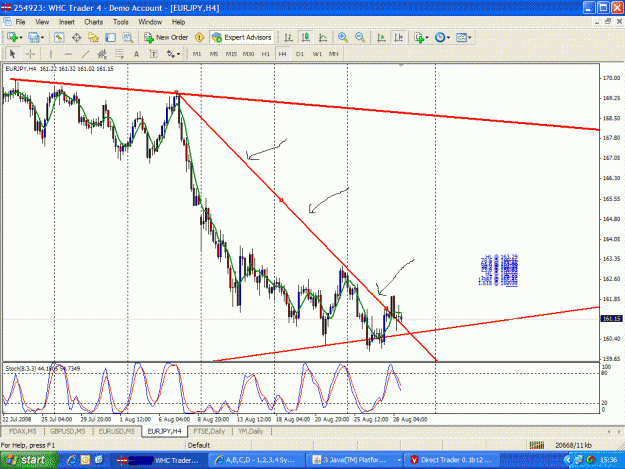
Task: Switch chart to M30 timeframe
Action: (248, 54)
